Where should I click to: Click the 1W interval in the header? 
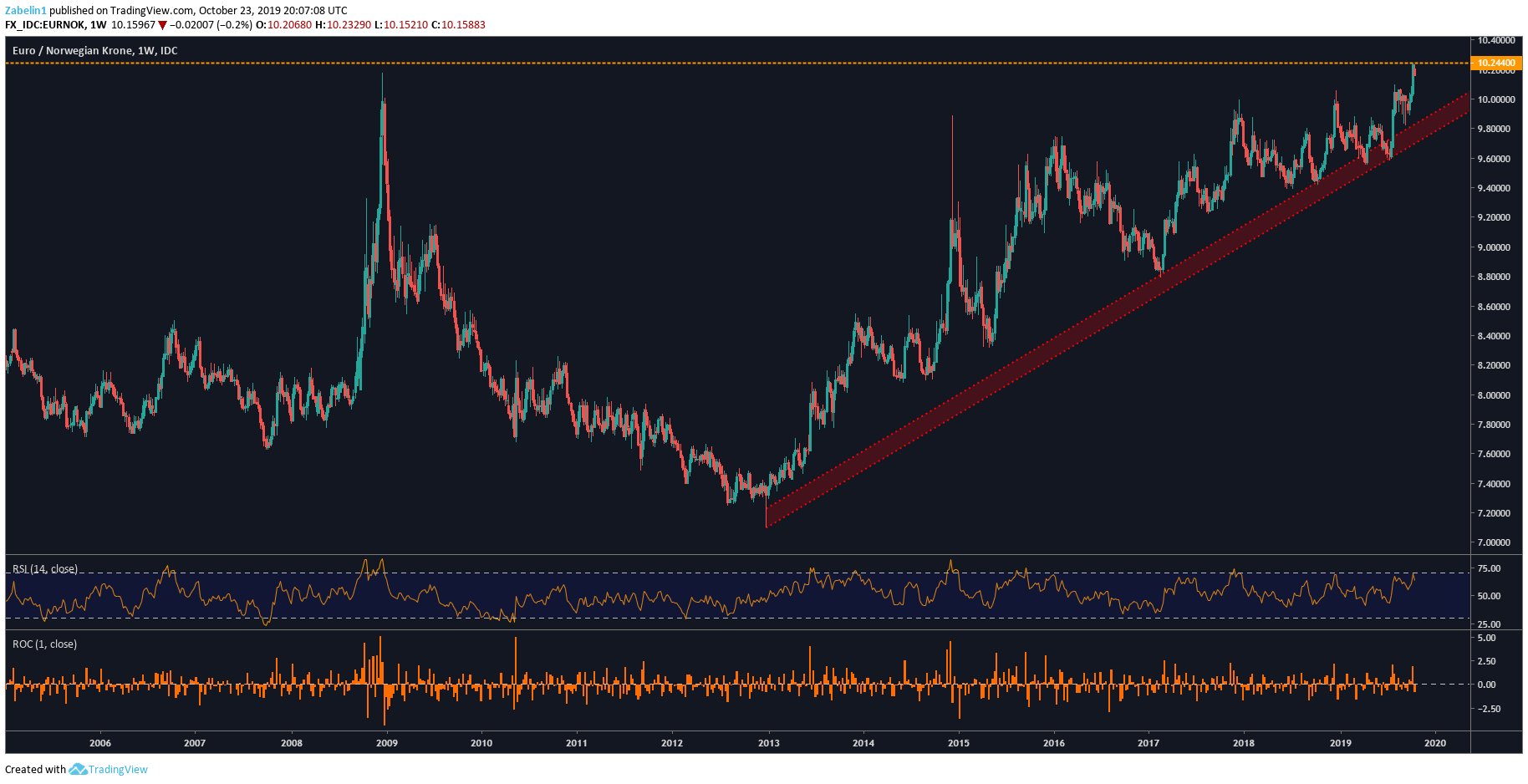point(99,25)
